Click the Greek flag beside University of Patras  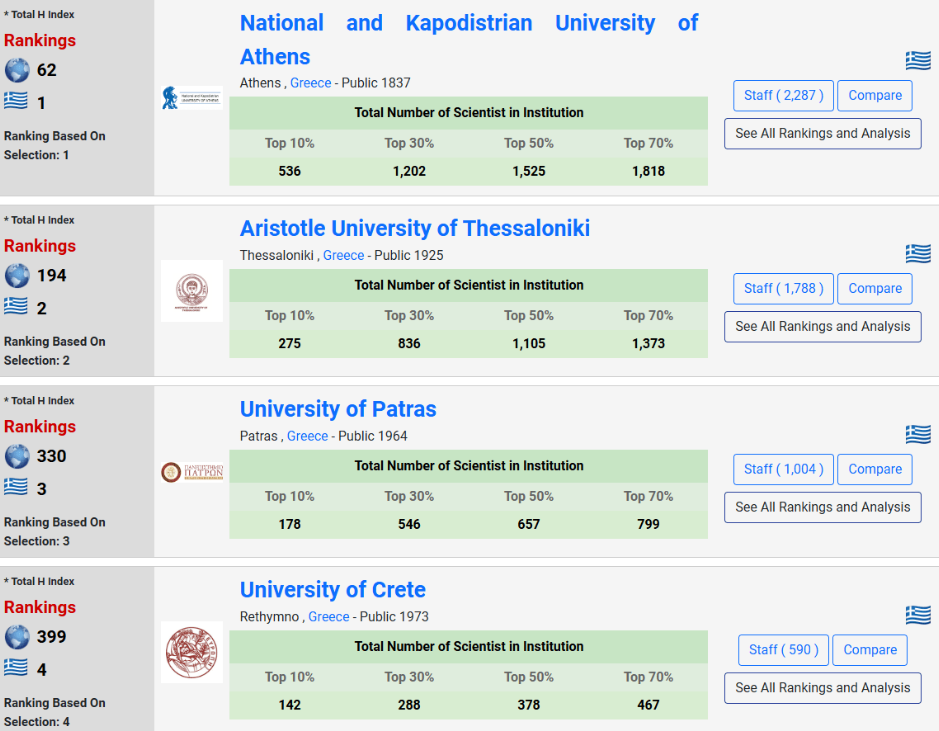[918, 434]
